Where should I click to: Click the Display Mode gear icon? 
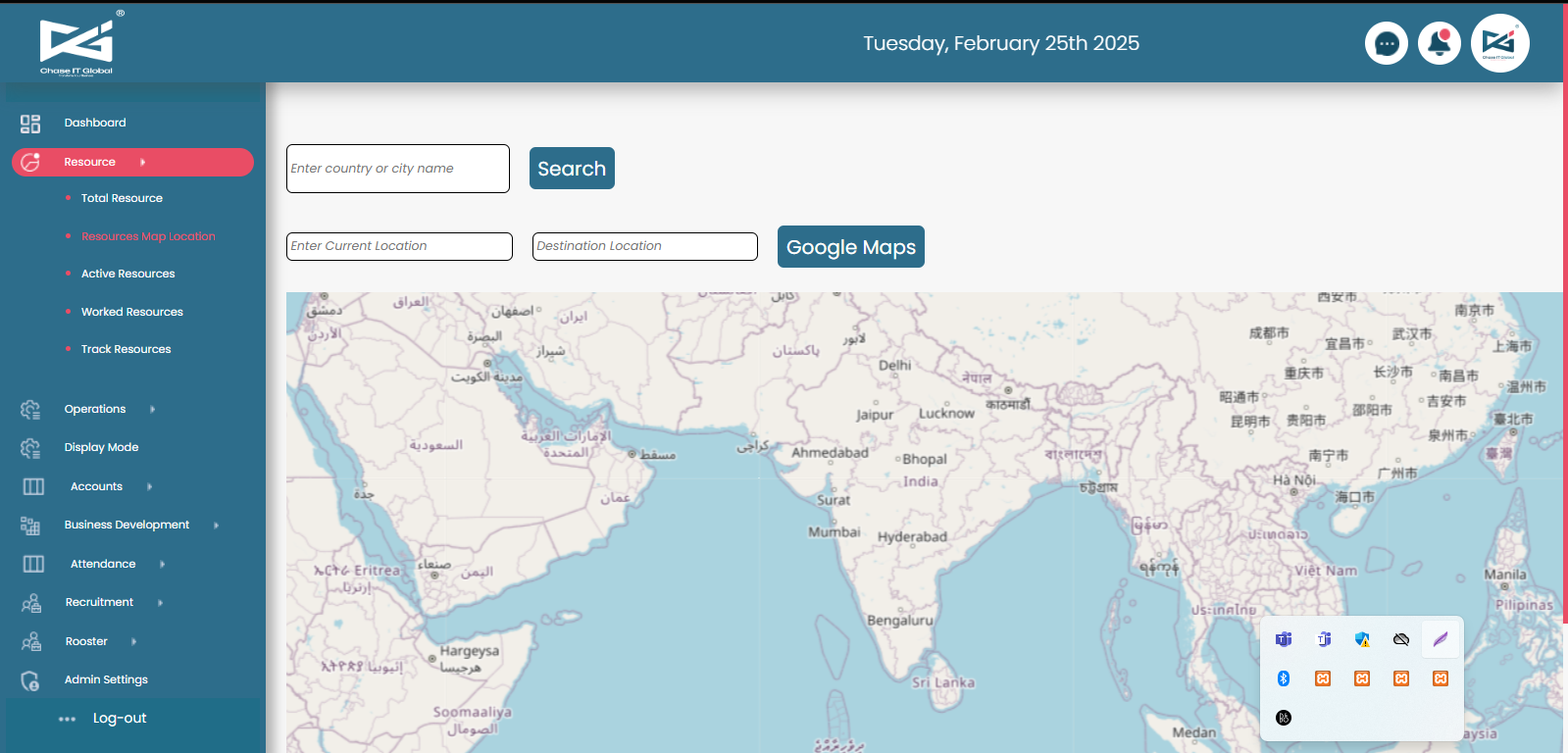click(30, 448)
